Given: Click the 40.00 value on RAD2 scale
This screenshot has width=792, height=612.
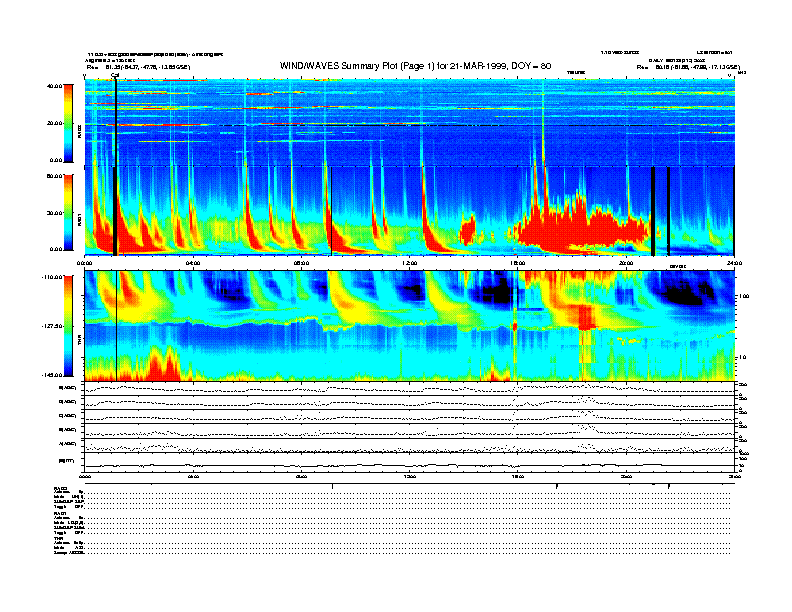Looking at the screenshot, I should [54, 86].
